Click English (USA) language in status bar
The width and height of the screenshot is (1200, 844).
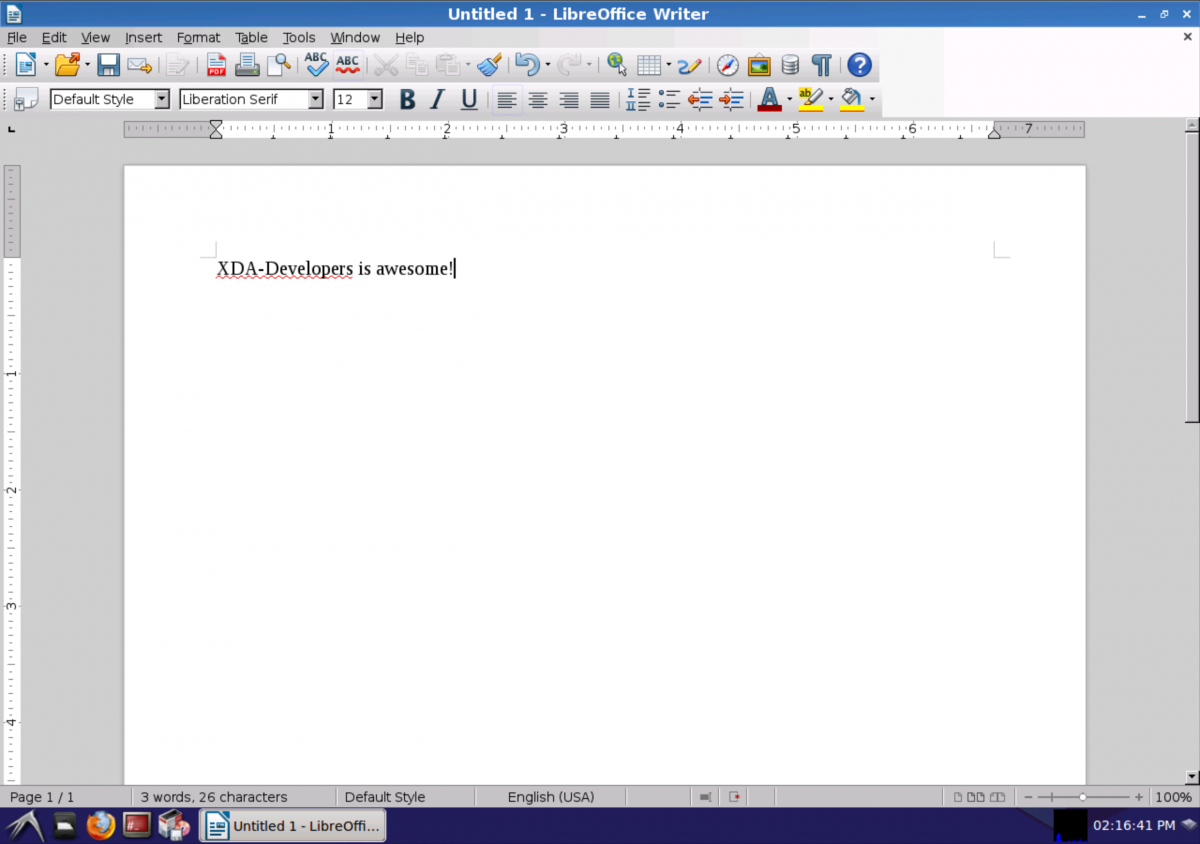(550, 797)
